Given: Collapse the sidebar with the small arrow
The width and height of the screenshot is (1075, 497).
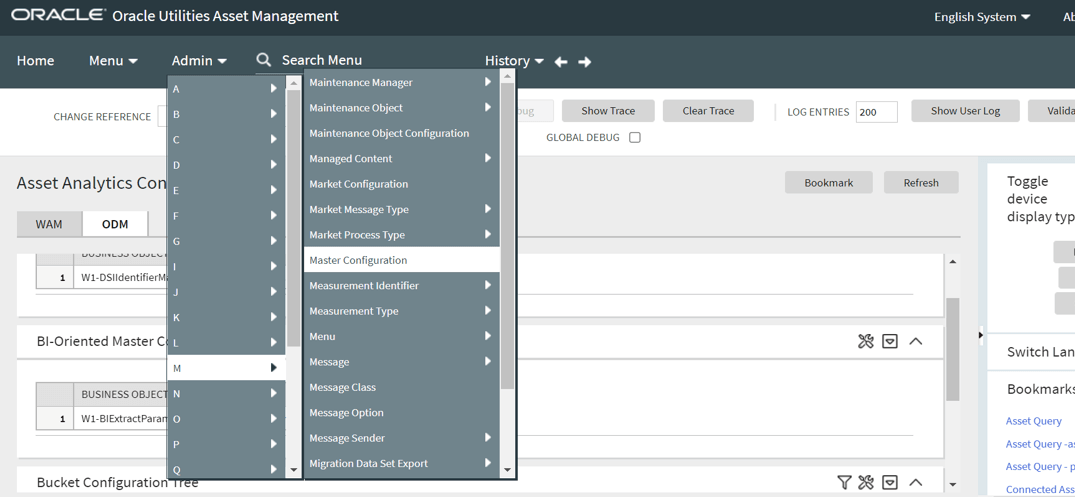Looking at the screenshot, I should [980, 335].
